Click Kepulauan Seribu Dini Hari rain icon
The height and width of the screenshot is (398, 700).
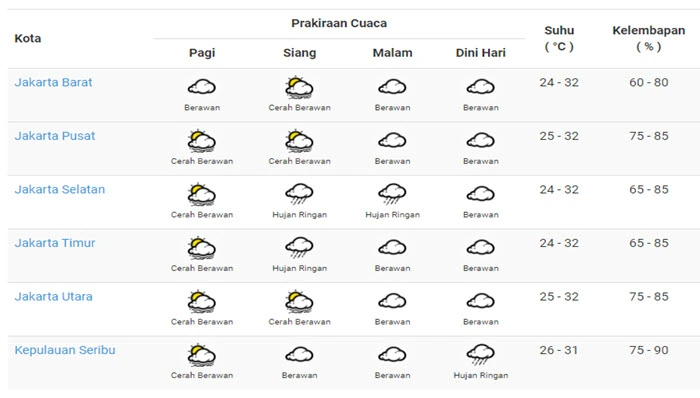point(480,355)
